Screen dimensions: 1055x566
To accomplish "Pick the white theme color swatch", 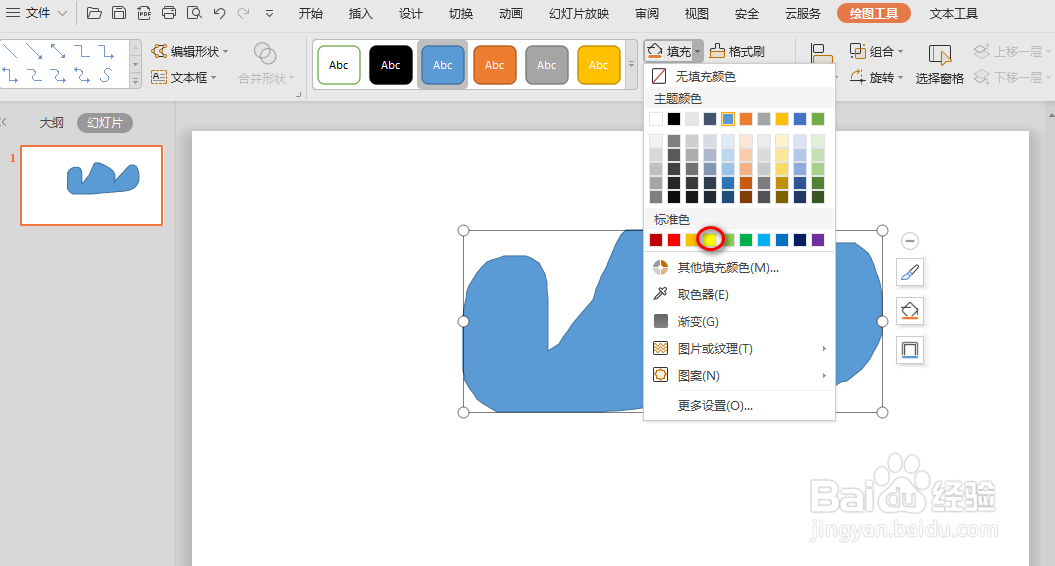I will pos(656,119).
